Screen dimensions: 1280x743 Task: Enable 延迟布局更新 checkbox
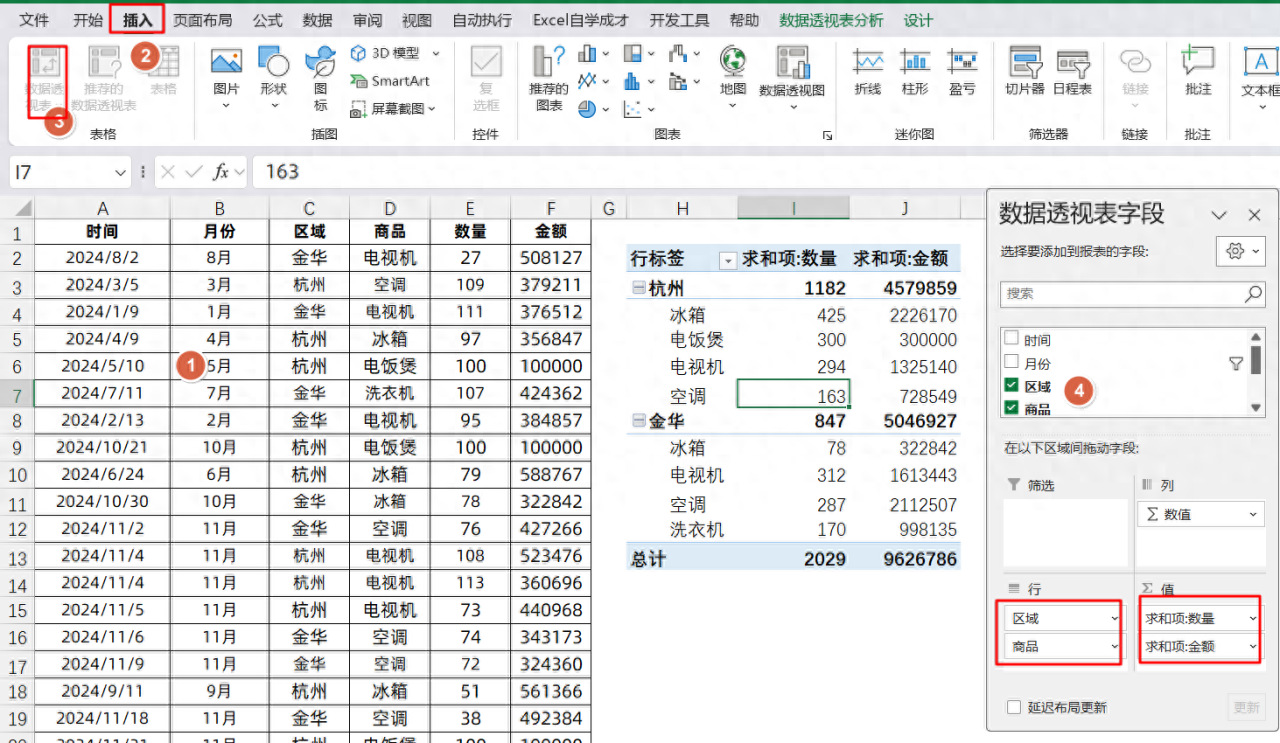coord(1014,707)
